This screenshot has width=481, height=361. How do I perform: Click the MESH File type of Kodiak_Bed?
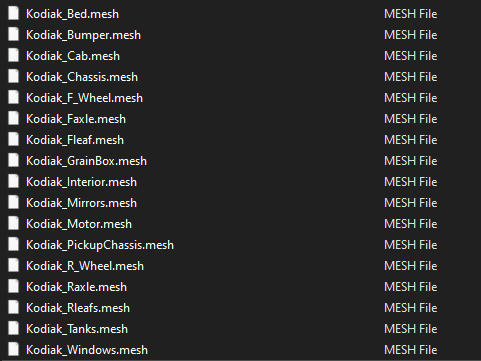(x=411, y=14)
